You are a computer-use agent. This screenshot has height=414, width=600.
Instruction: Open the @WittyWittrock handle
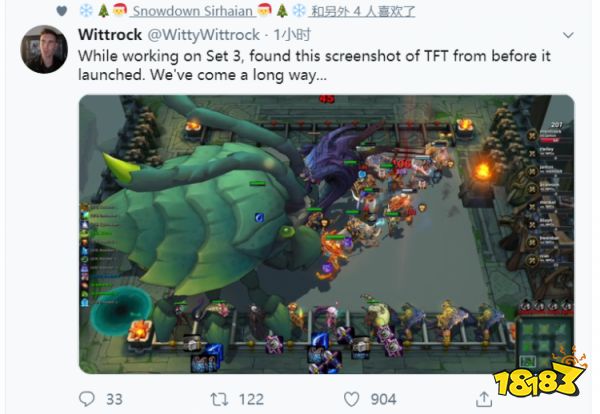click(x=204, y=35)
